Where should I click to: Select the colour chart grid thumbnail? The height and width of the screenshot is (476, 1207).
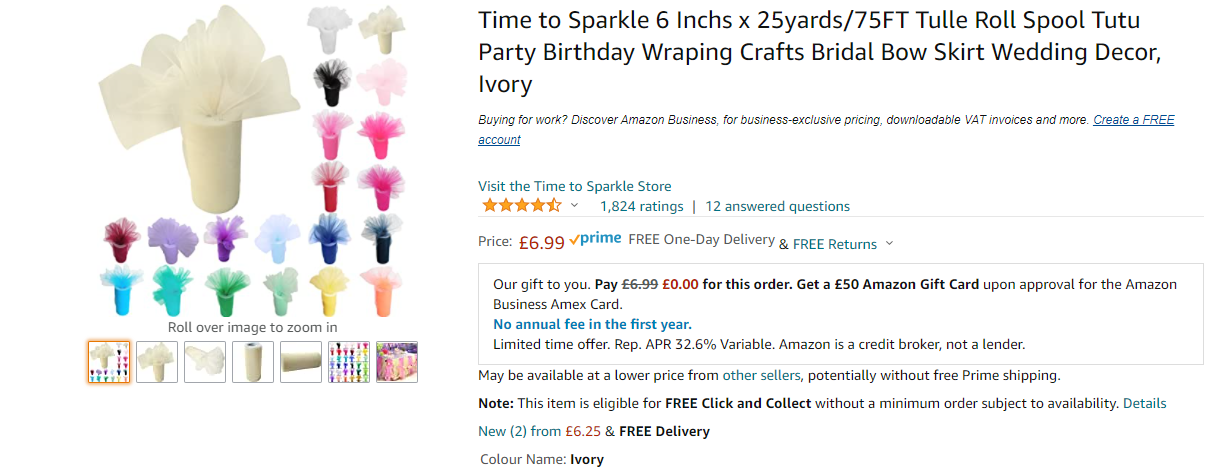click(x=349, y=362)
